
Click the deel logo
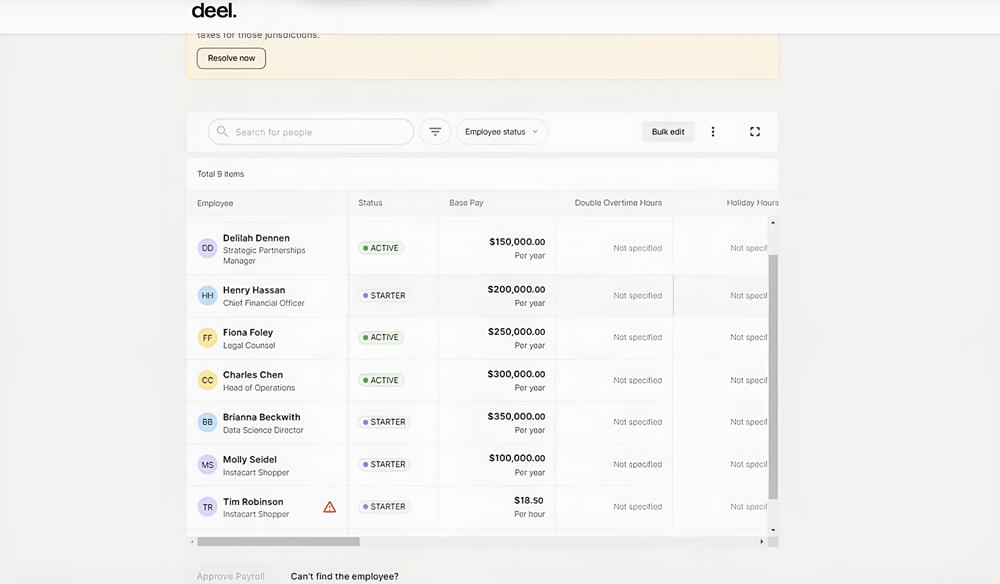214,12
